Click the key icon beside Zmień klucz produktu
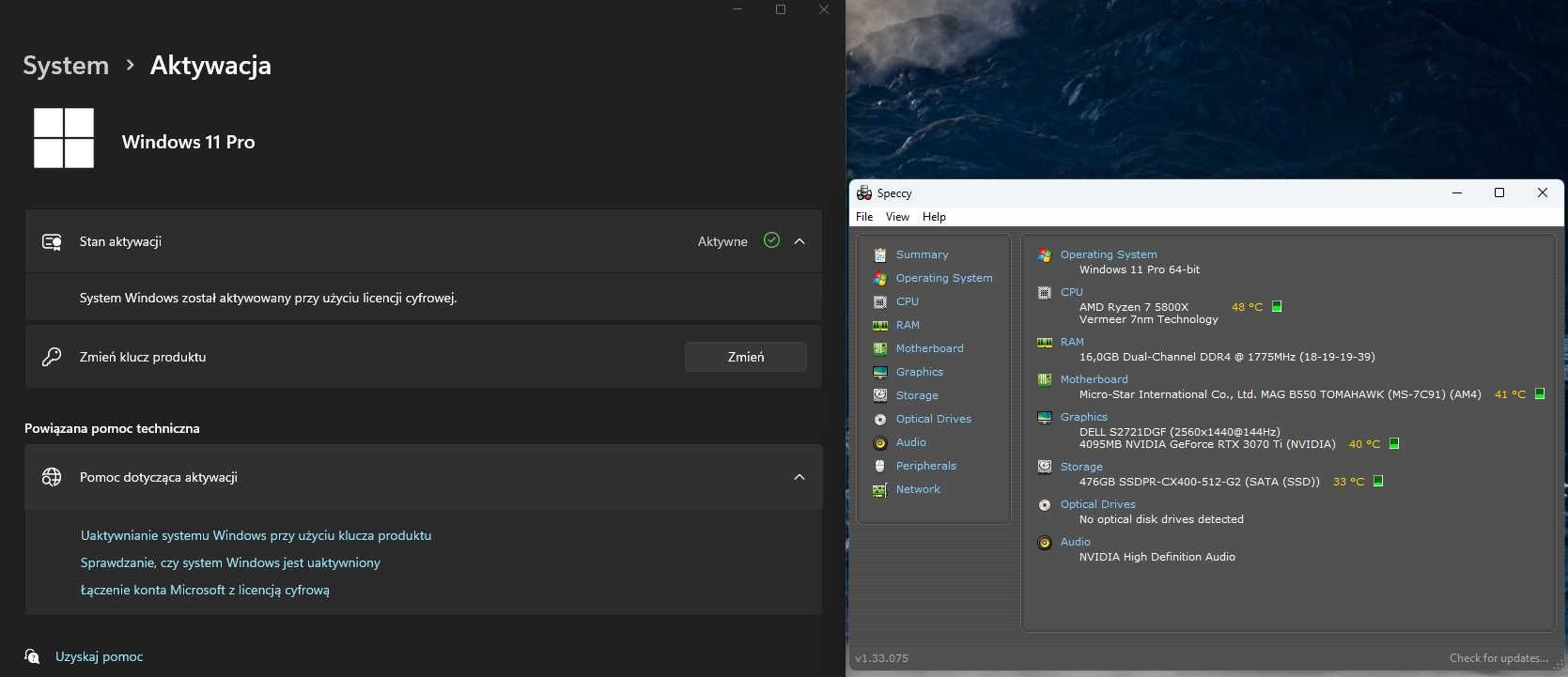Viewport: 1568px width, 677px height. point(52,357)
